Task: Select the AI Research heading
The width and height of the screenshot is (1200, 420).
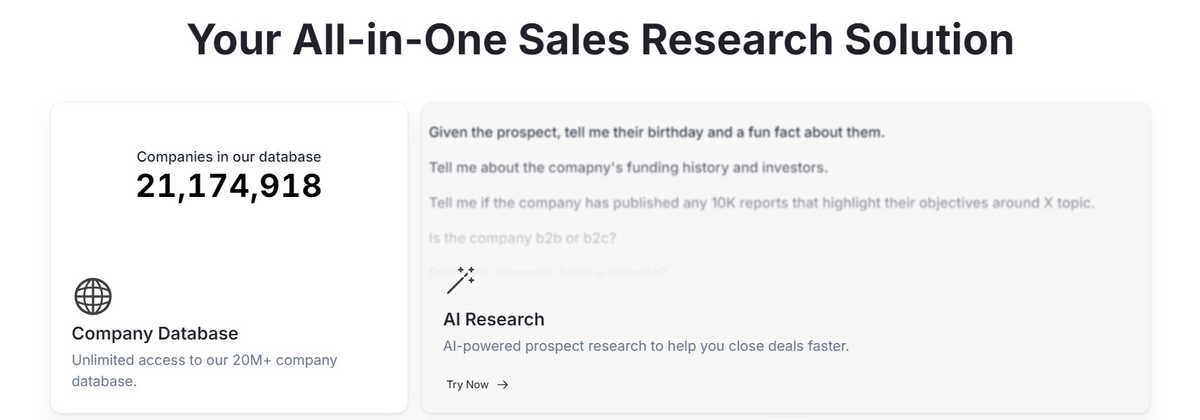Action: pos(494,319)
